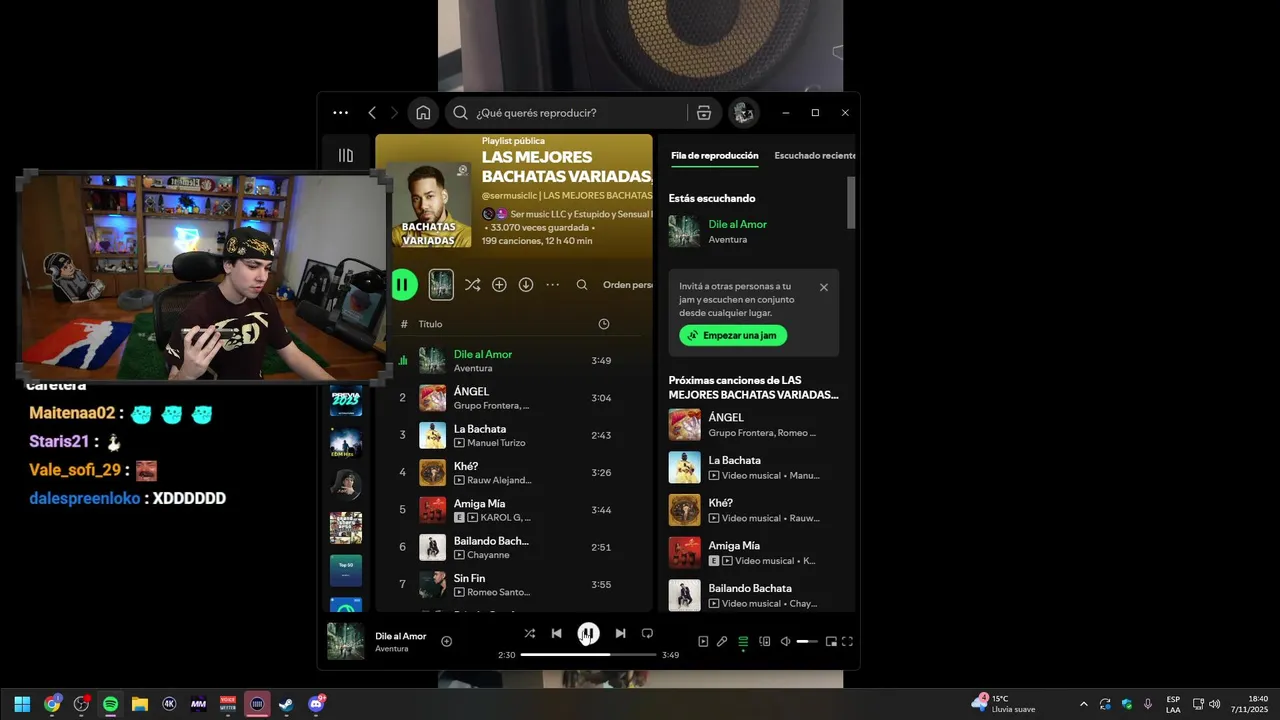Open the miniplayer
1280x720 pixels.
(x=831, y=642)
